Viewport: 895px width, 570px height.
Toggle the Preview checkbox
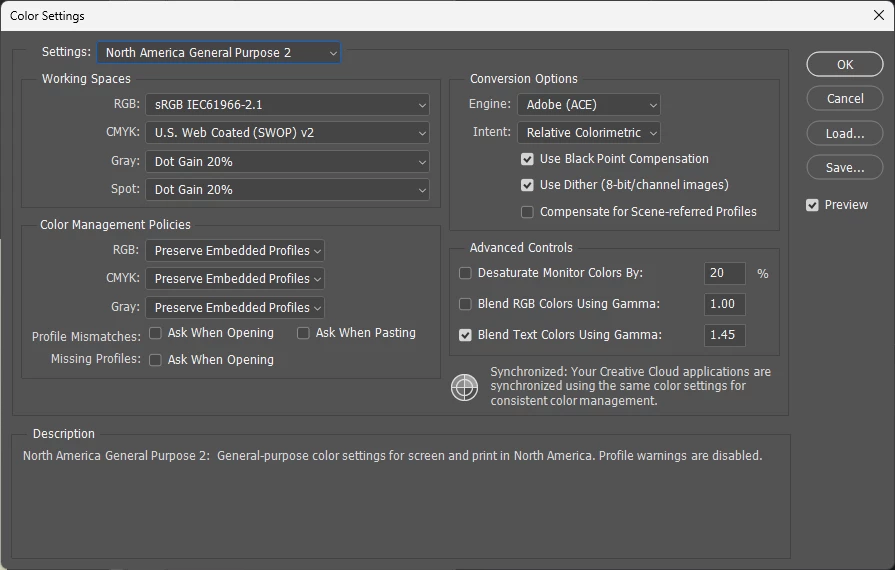point(812,205)
